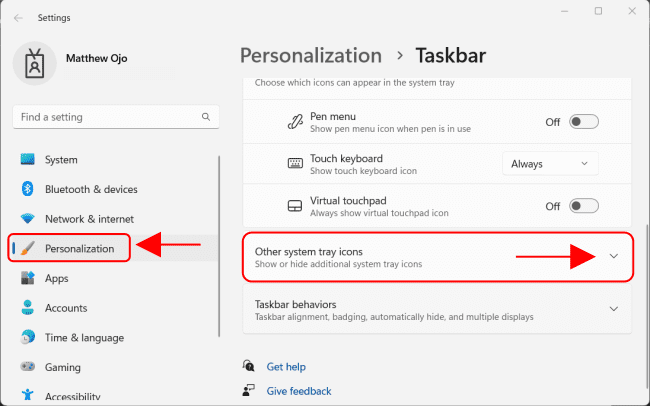The height and width of the screenshot is (406, 650).
Task: Click the Other system tray icons title
Action: pos(309,252)
